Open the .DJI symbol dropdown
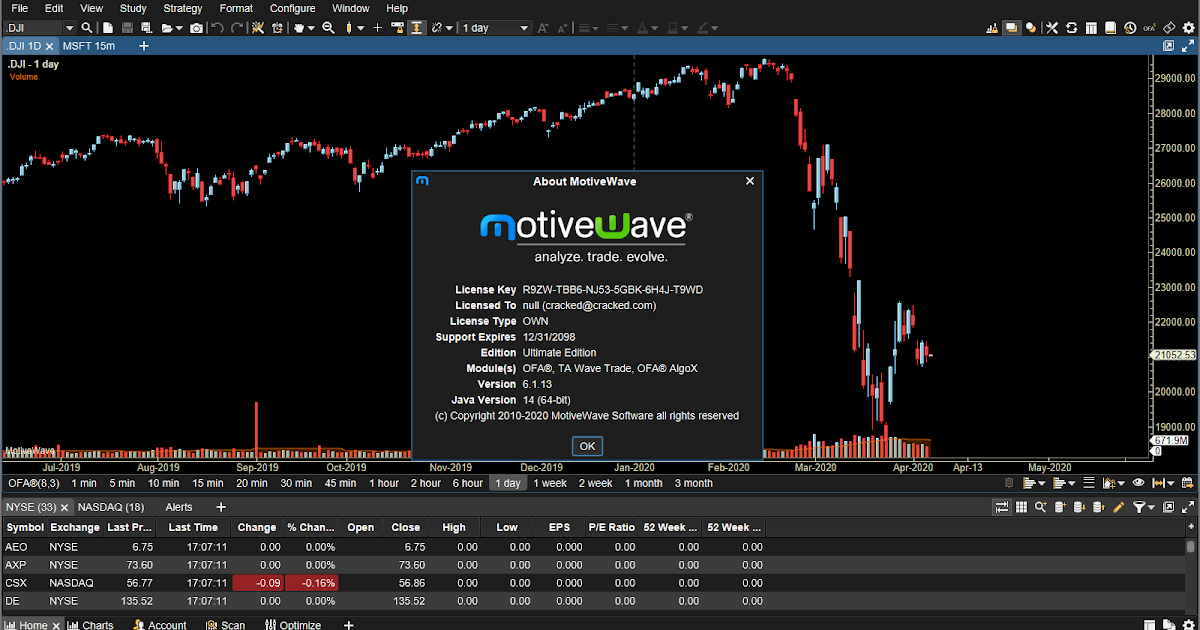 69,28
